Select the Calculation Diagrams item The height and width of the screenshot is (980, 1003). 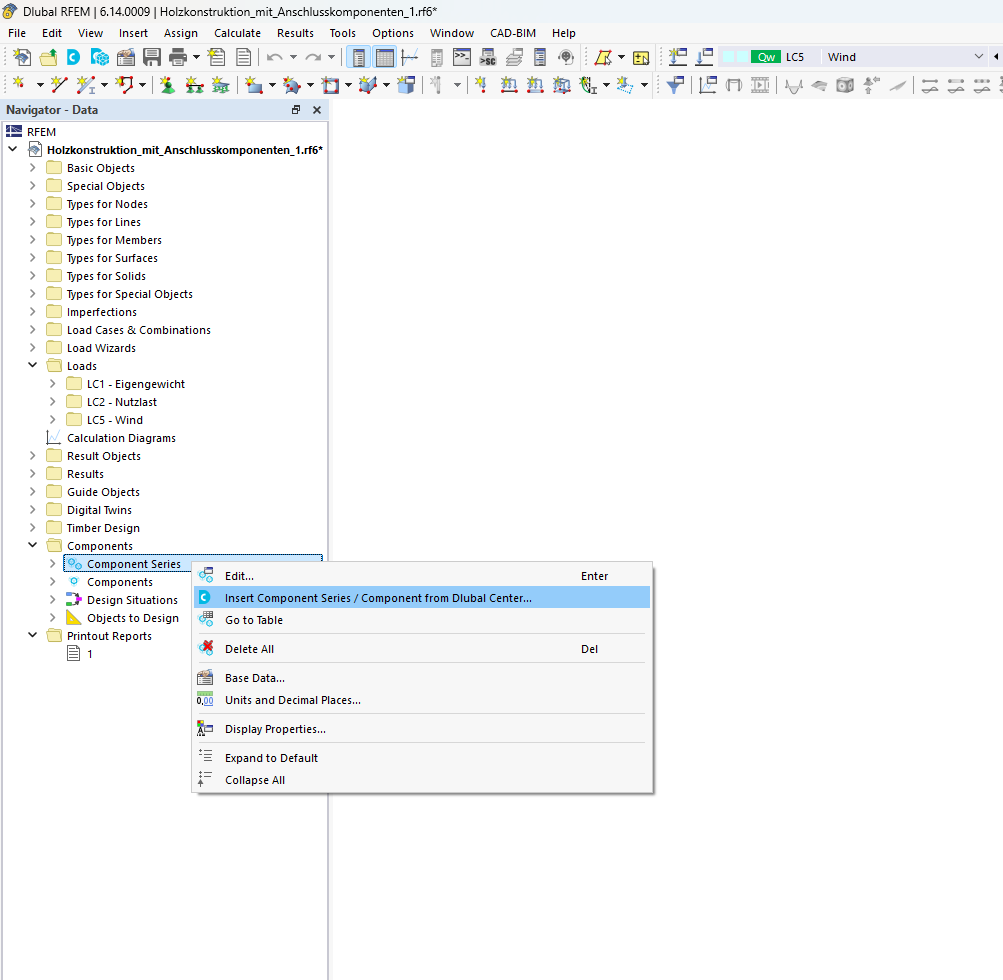click(x=121, y=438)
